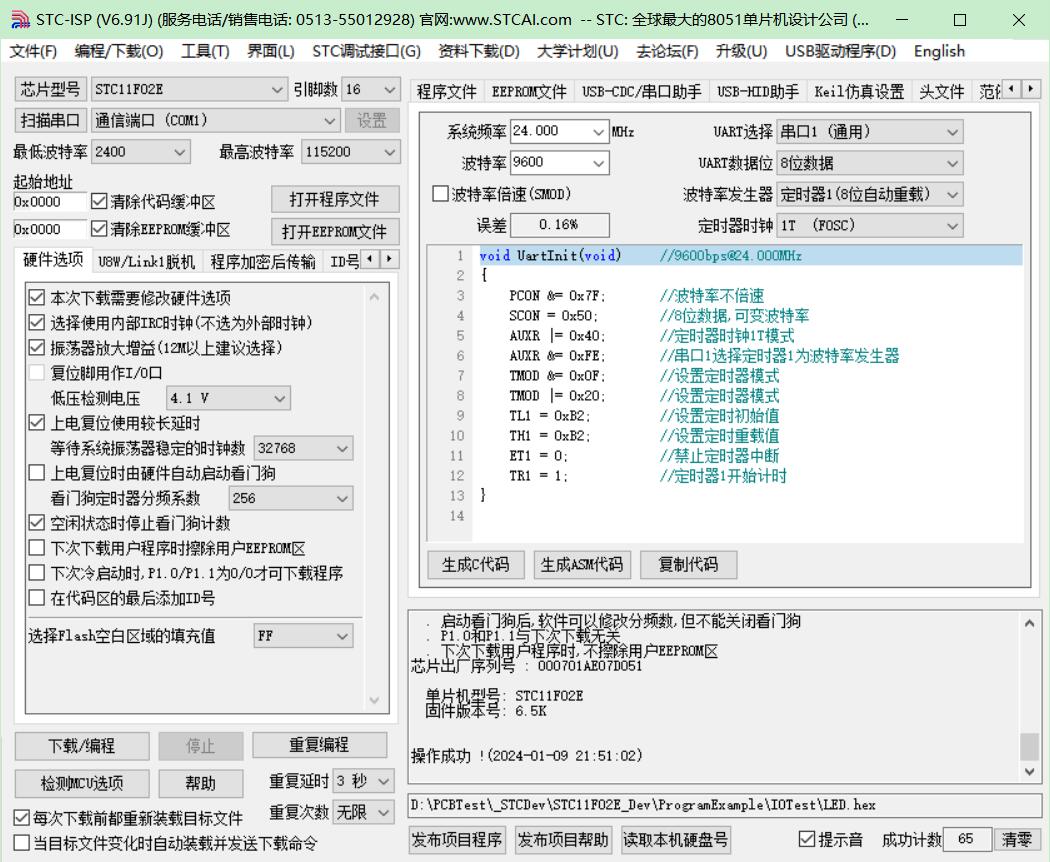The width and height of the screenshot is (1050, 862).
Task: Open the 编程/下载(O) menu
Action: pos(119,52)
